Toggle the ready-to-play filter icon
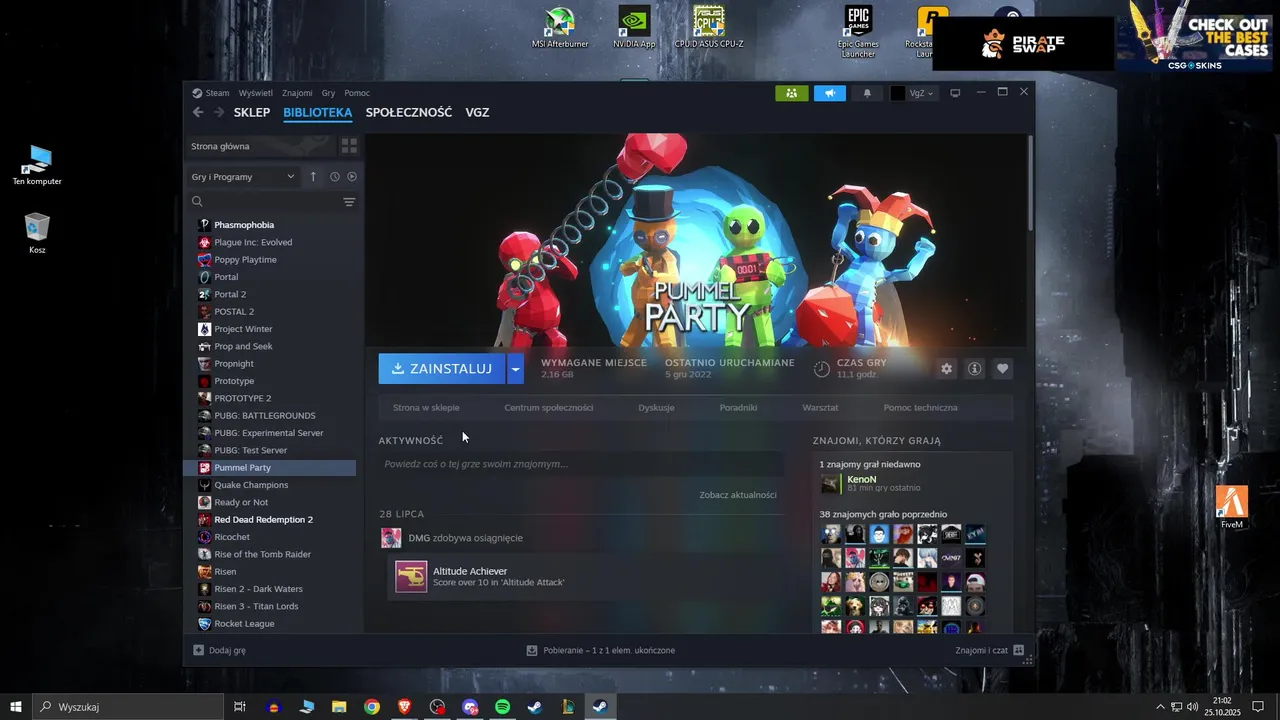The height and width of the screenshot is (720, 1280). pyautogui.click(x=351, y=177)
